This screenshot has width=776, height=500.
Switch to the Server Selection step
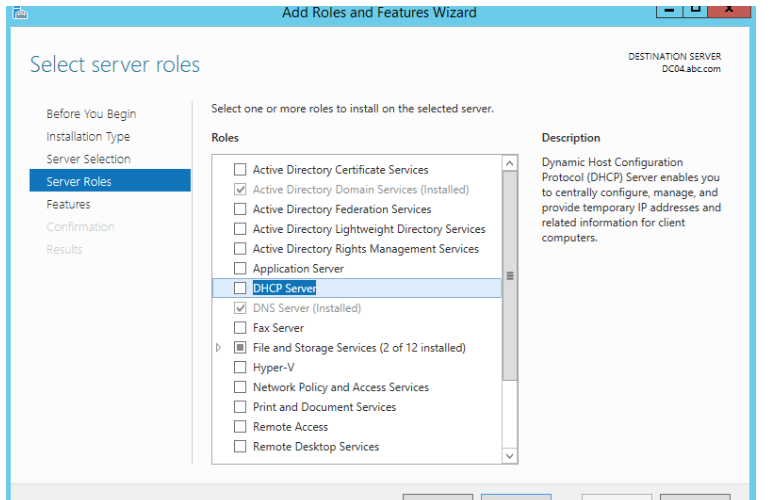pos(88,159)
